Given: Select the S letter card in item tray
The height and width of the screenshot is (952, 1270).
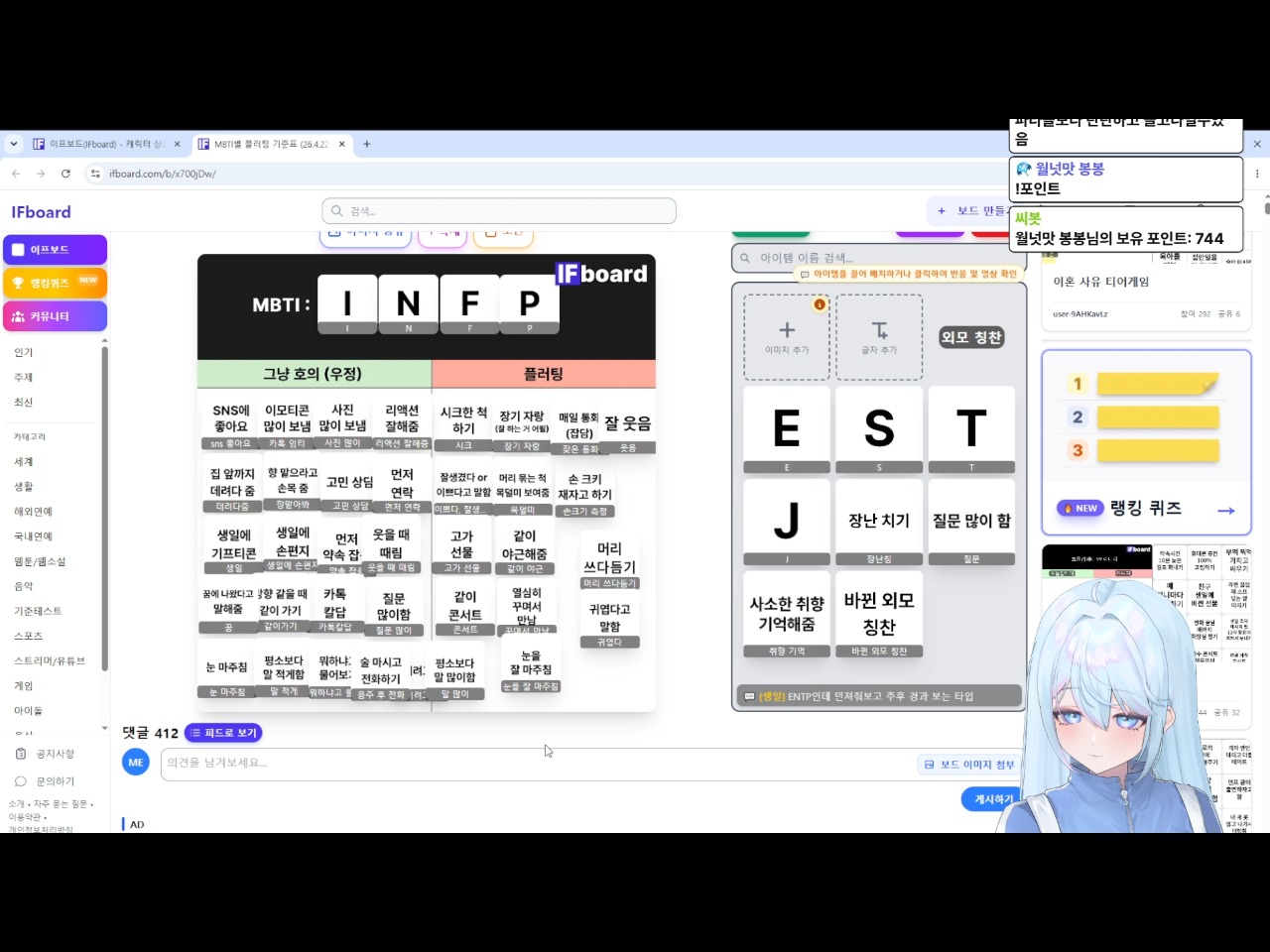Looking at the screenshot, I should pos(879,430).
